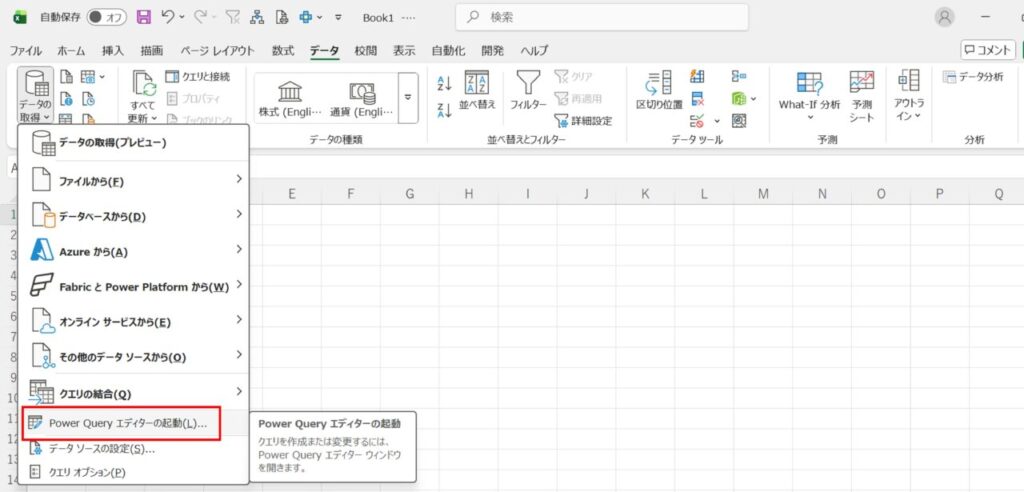The width and height of the screenshot is (1024, 492).
Task: Expand the クエリの結合(Q) submenu
Action: (x=133, y=393)
